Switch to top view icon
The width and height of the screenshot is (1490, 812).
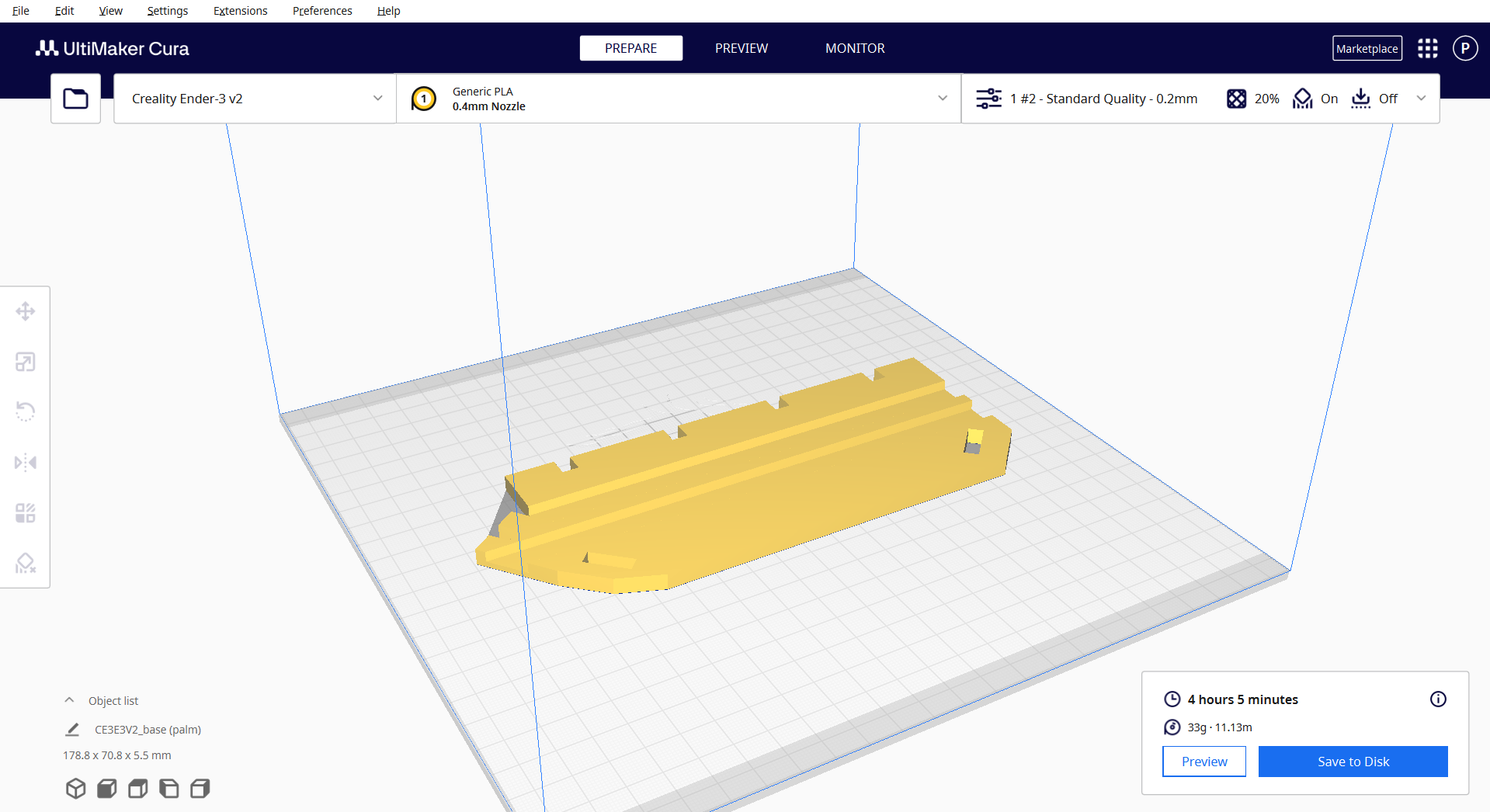click(137, 789)
